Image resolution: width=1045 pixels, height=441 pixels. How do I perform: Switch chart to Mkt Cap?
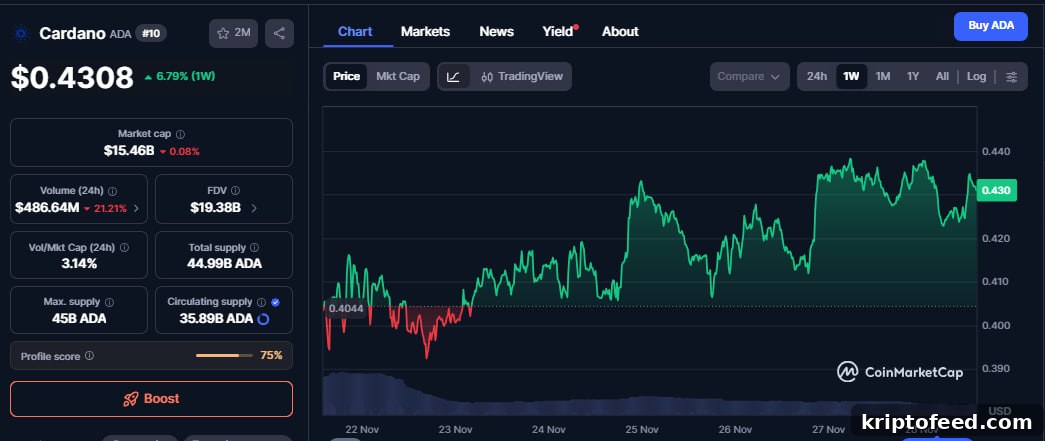coord(398,77)
